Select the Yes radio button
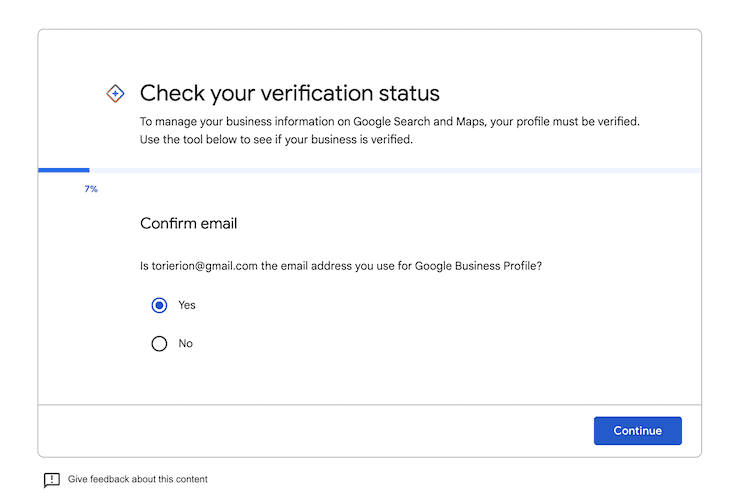 click(x=159, y=305)
